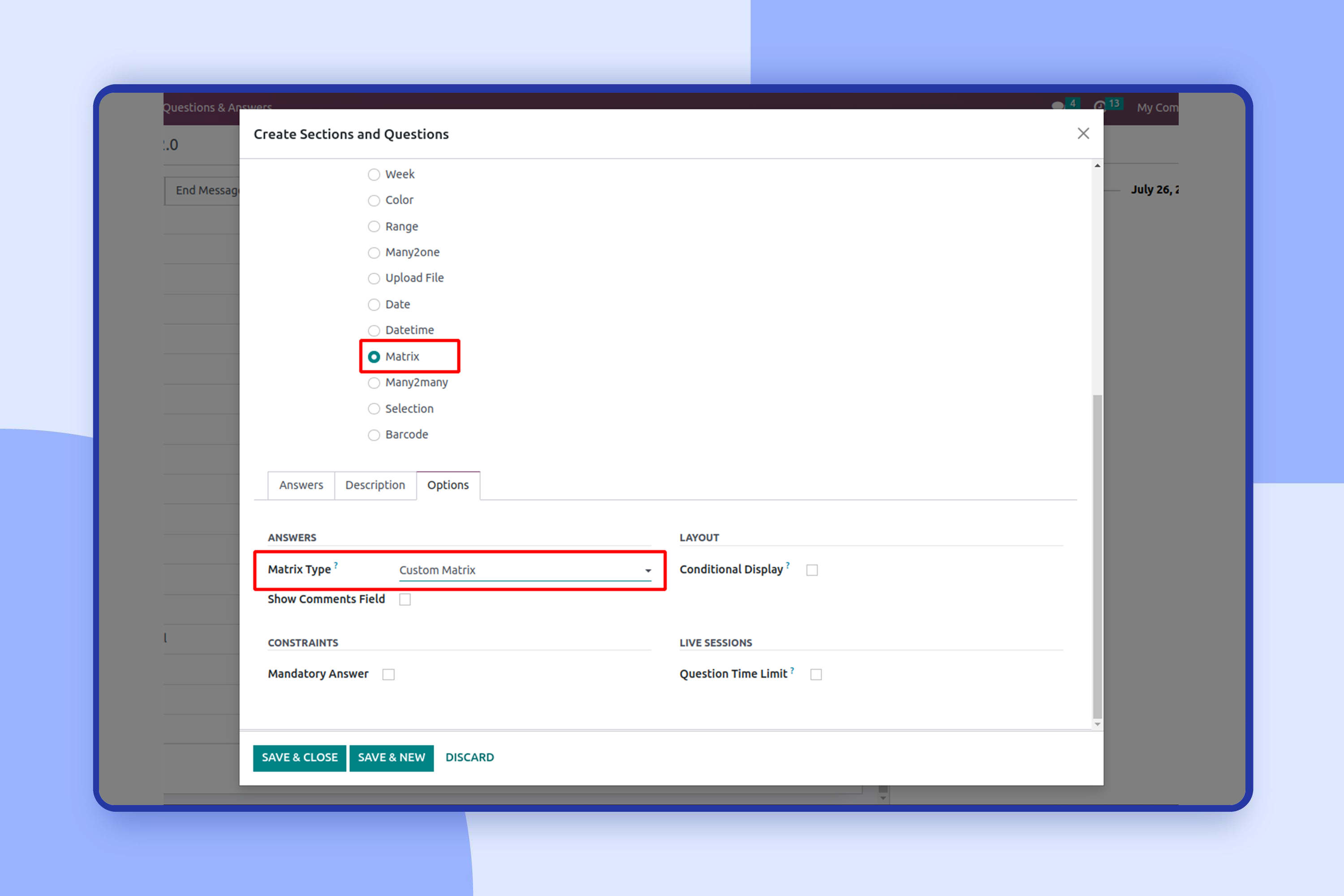
Task: Click the Conditional Display help icon
Action: pyautogui.click(x=788, y=564)
